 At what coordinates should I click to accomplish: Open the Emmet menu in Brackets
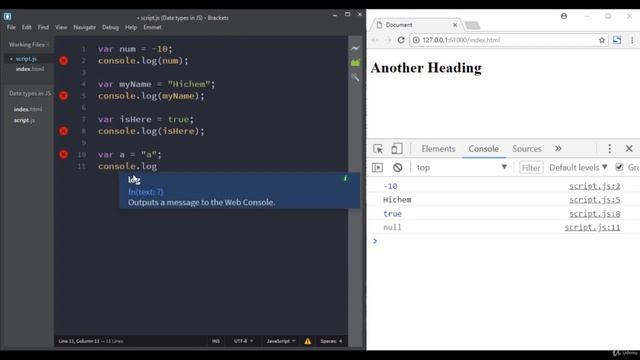pos(152,27)
